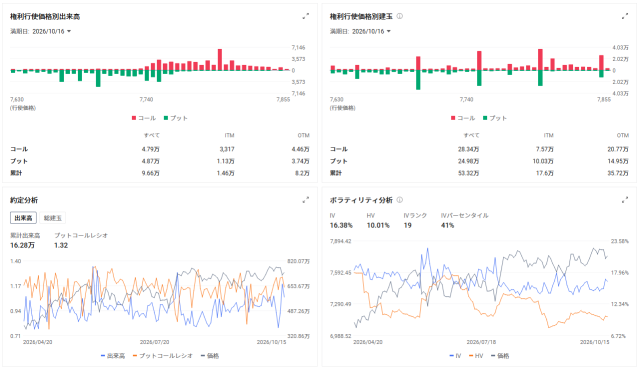Image resolution: width=640 pixels, height=369 pixels.
Task: Click the IVランク value 19
Action: 407,225
